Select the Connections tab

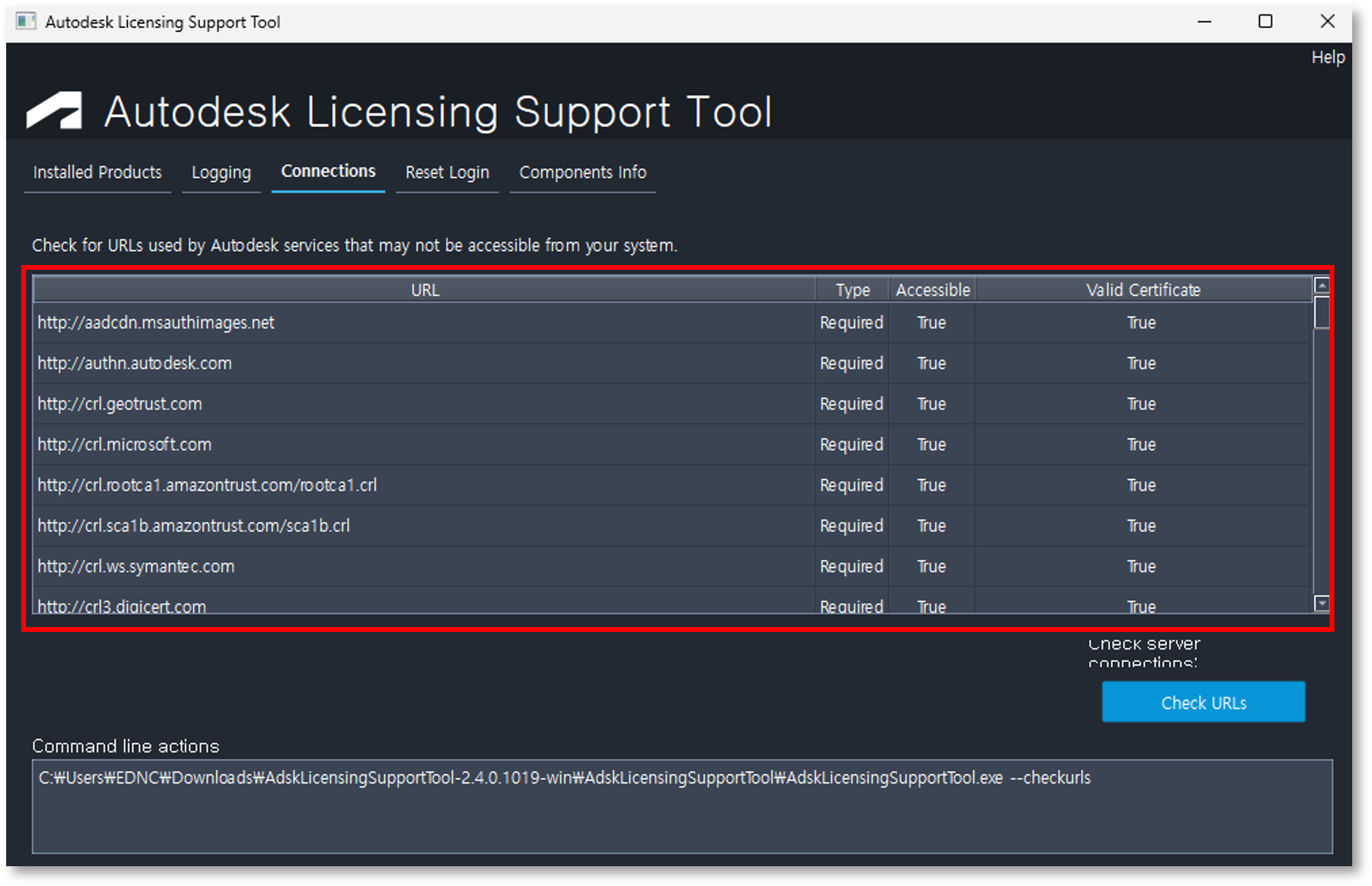(x=329, y=172)
